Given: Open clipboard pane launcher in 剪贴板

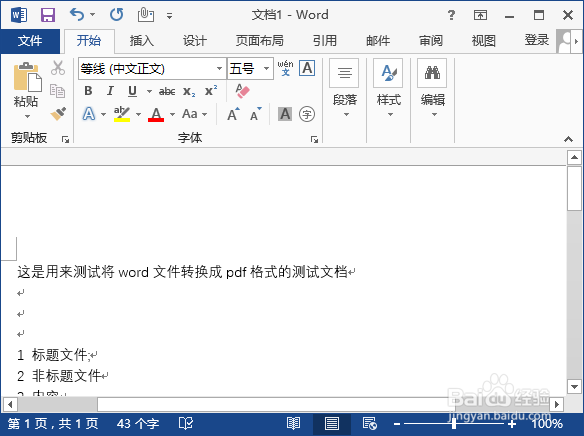Looking at the screenshot, I should tap(66, 139).
